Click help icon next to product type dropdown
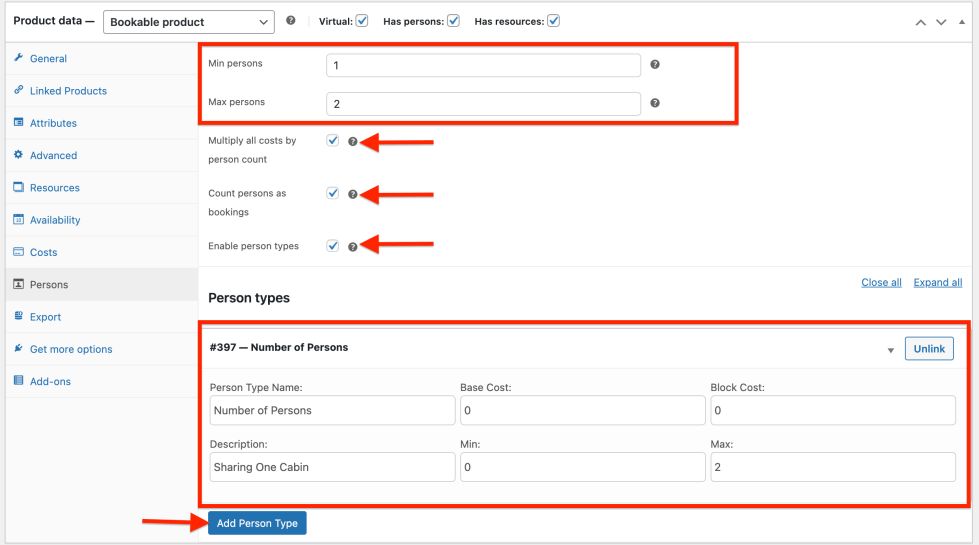This screenshot has width=979, height=545. [290, 20]
